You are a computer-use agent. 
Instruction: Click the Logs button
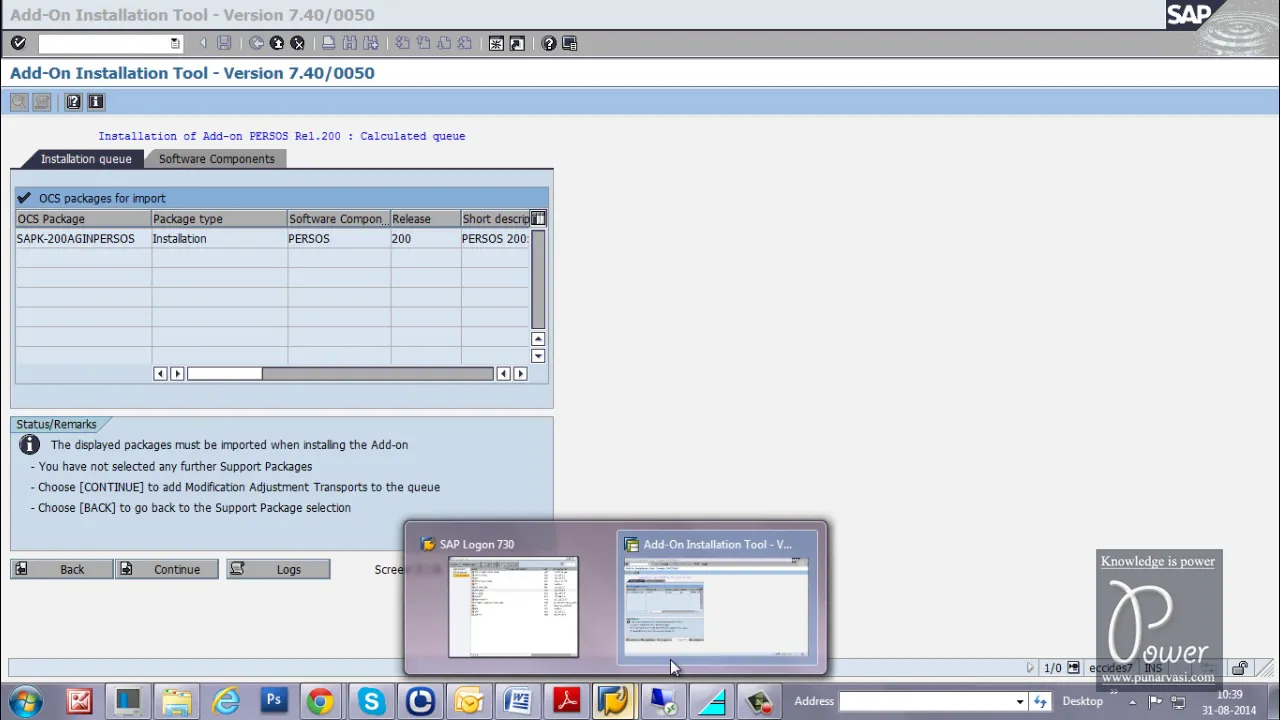coord(278,569)
